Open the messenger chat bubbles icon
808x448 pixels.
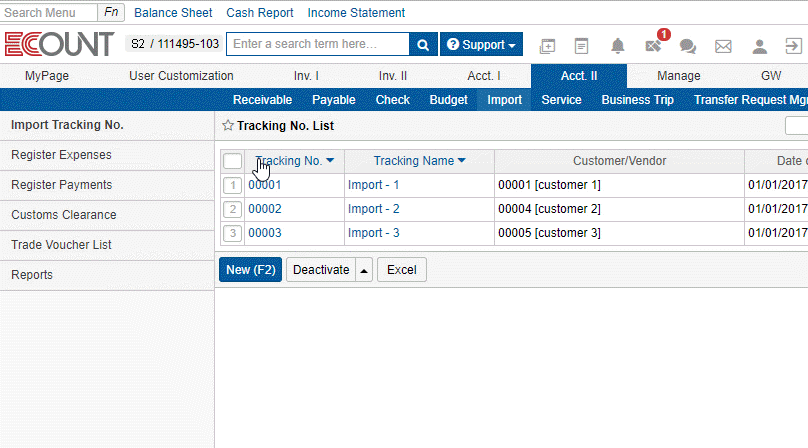687,46
